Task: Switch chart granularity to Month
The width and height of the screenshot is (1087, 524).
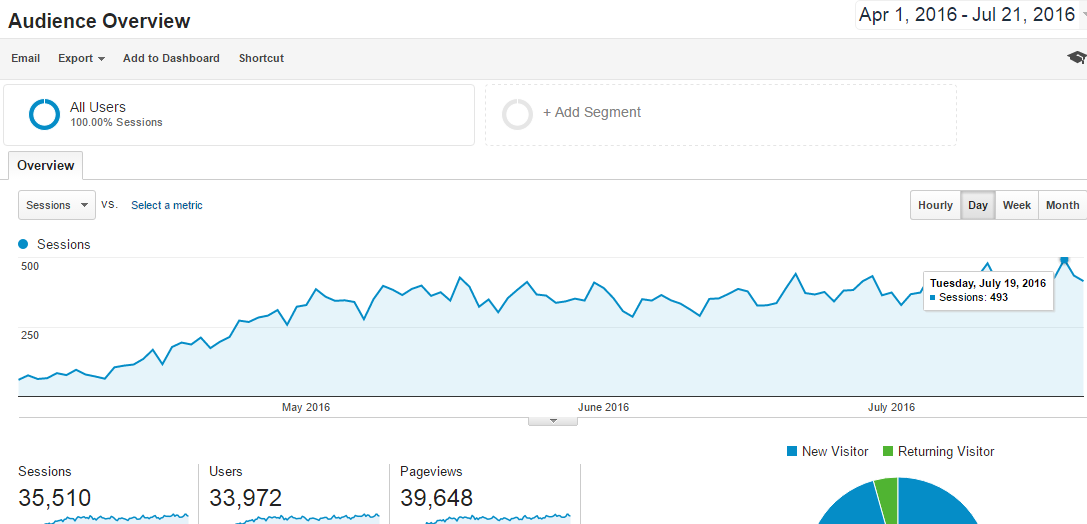Action: [1062, 205]
